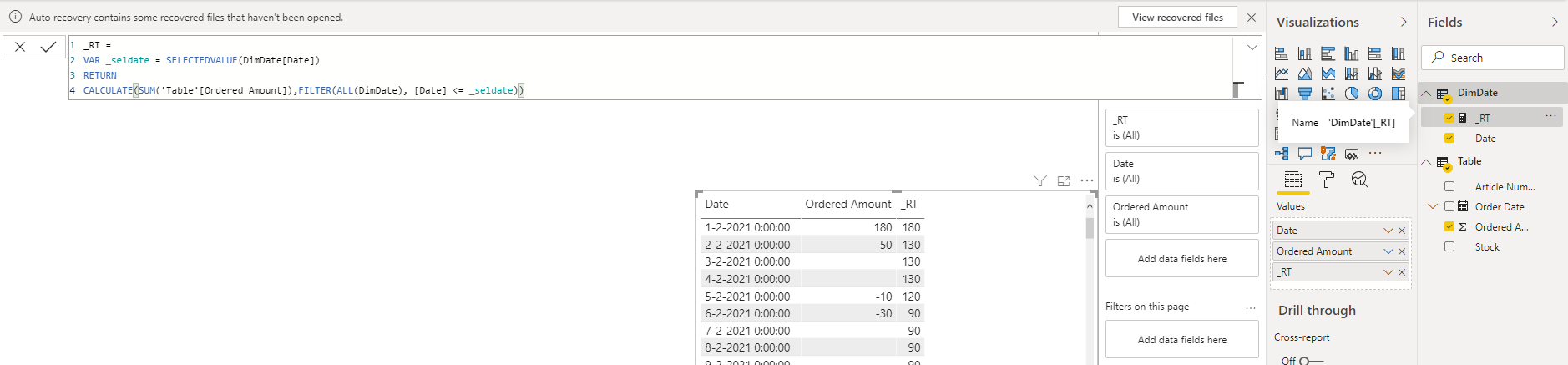
Task: Select the 100% stacked column chart visual
Action: pos(1399,53)
